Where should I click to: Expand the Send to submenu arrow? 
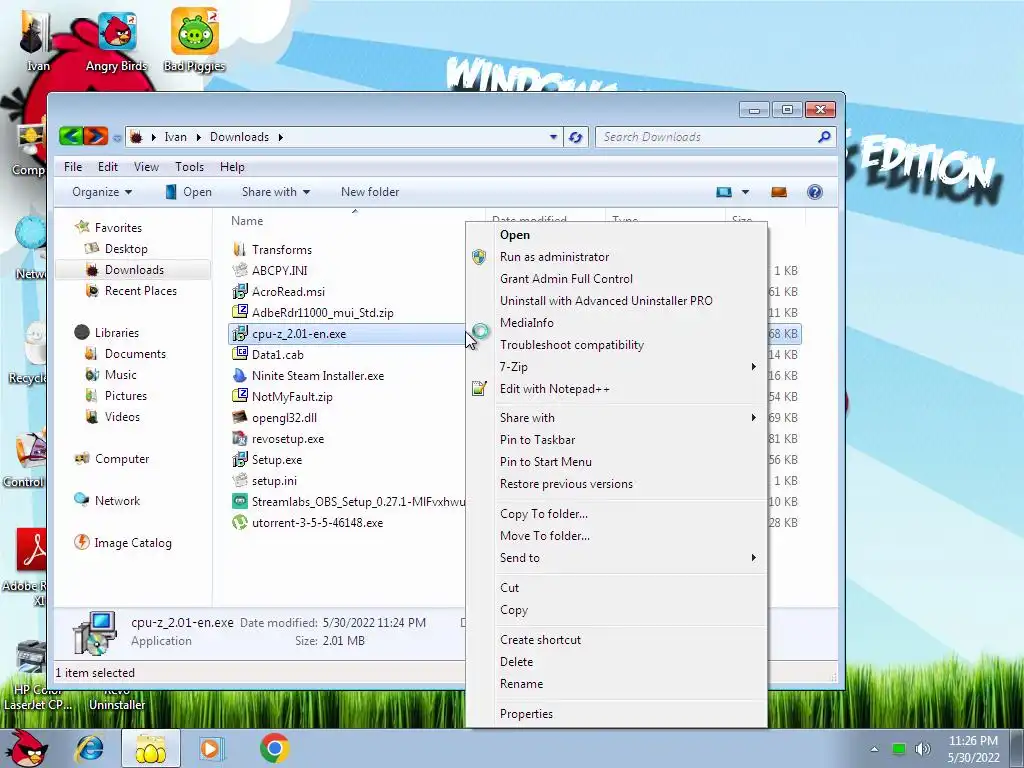coord(754,557)
